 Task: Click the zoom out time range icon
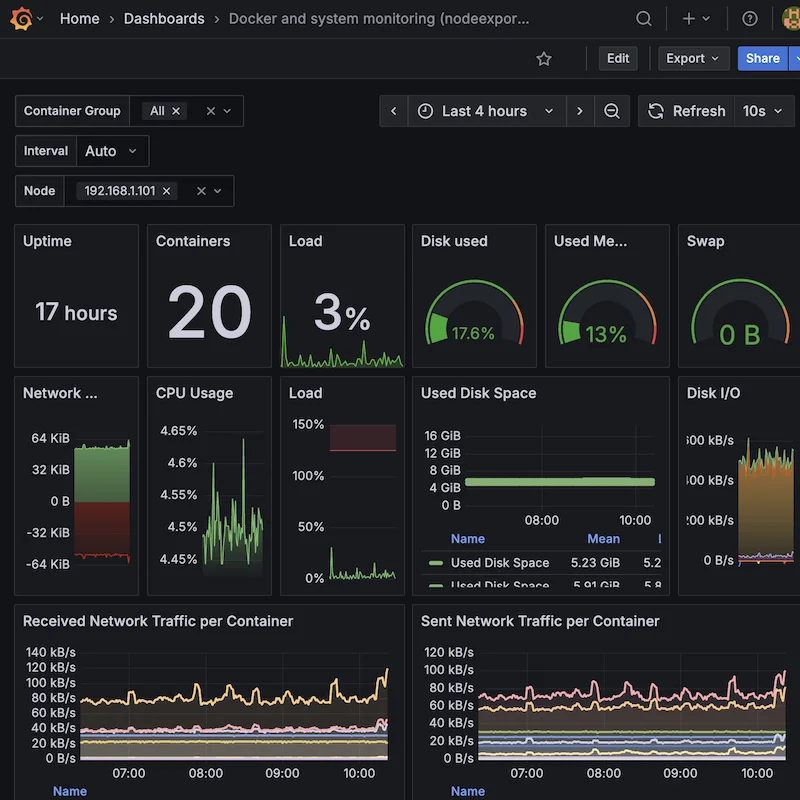click(613, 111)
